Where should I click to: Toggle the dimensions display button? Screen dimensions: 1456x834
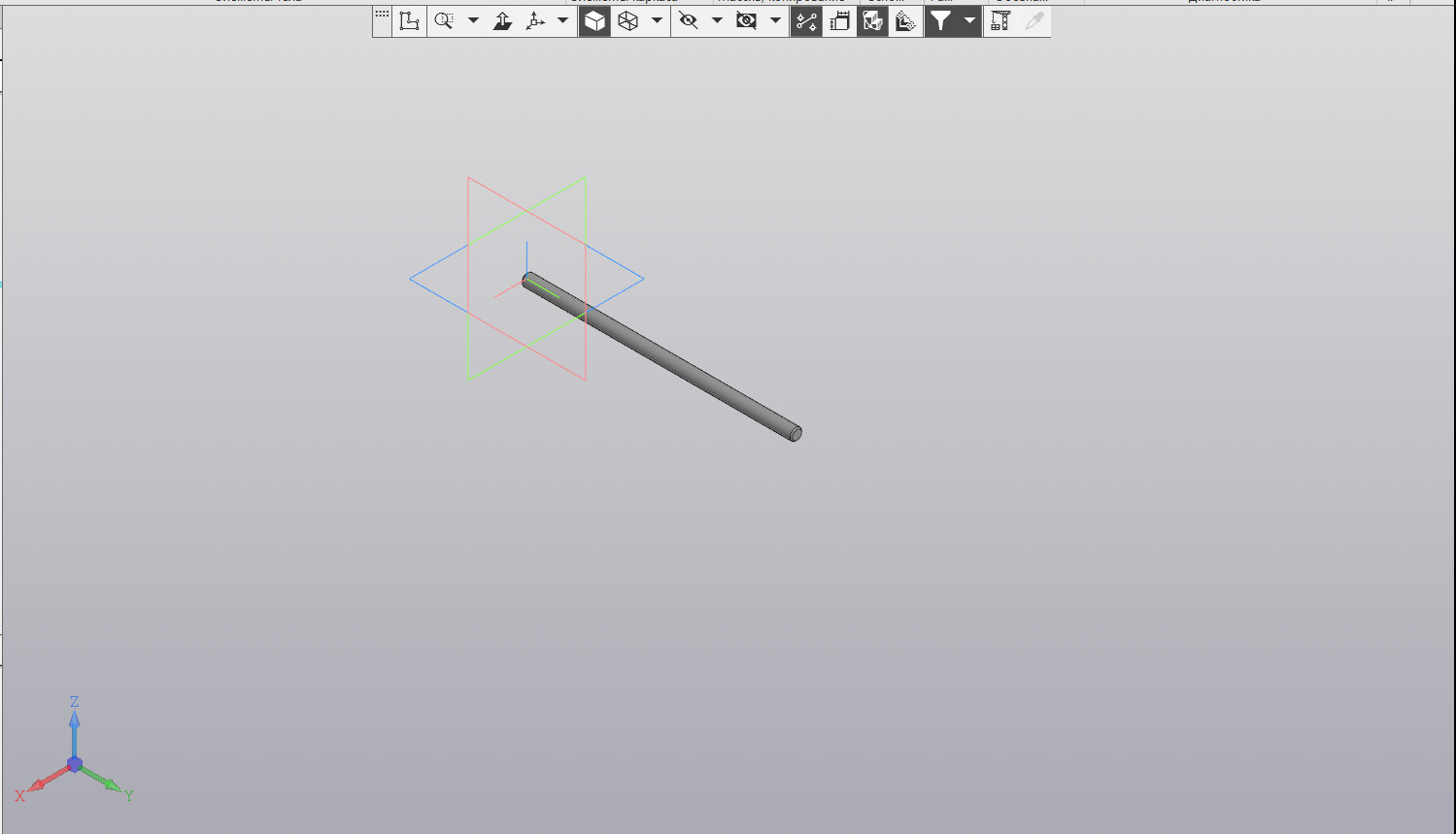[839, 20]
